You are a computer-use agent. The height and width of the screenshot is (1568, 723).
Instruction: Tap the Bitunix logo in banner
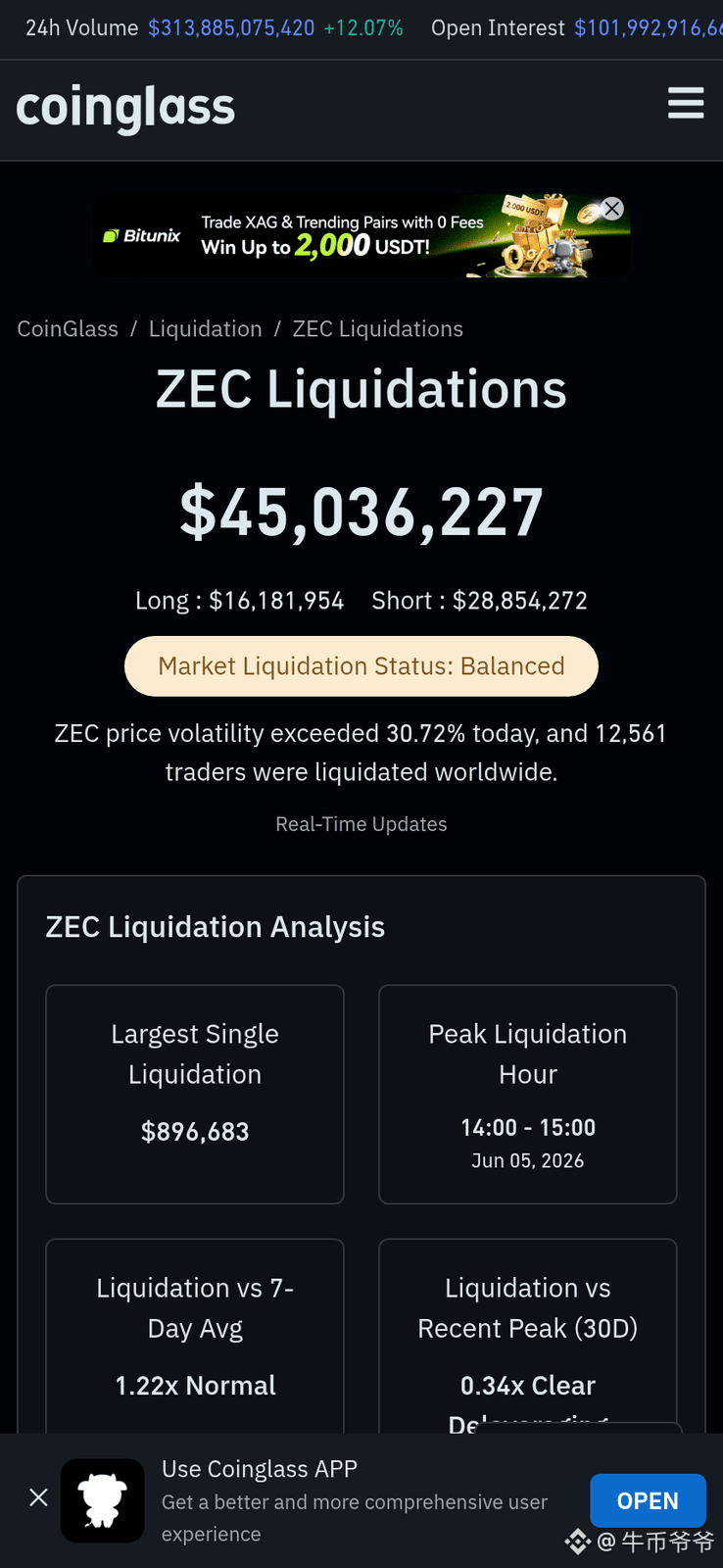click(142, 235)
